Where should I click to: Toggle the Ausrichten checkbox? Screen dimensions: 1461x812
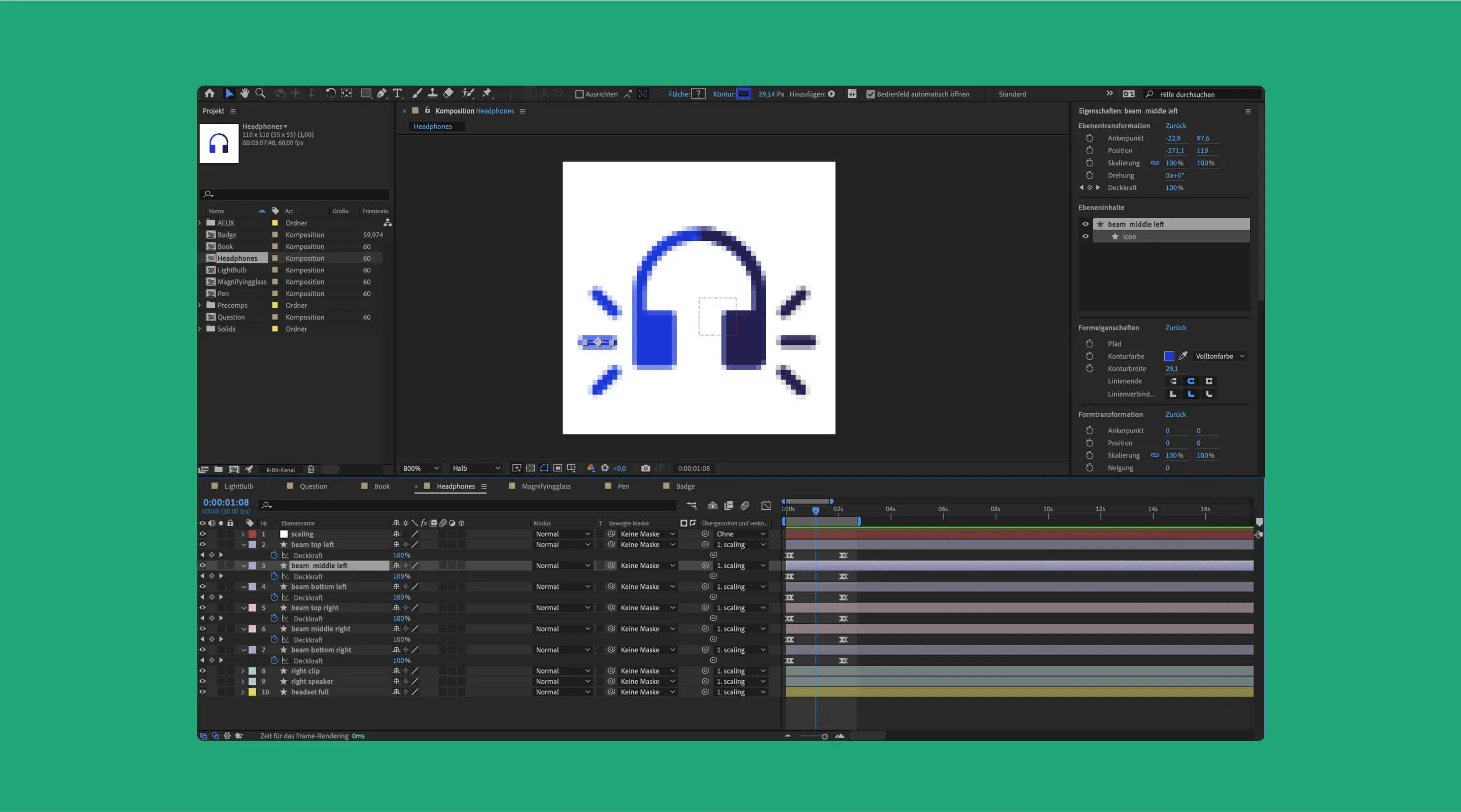click(580, 94)
